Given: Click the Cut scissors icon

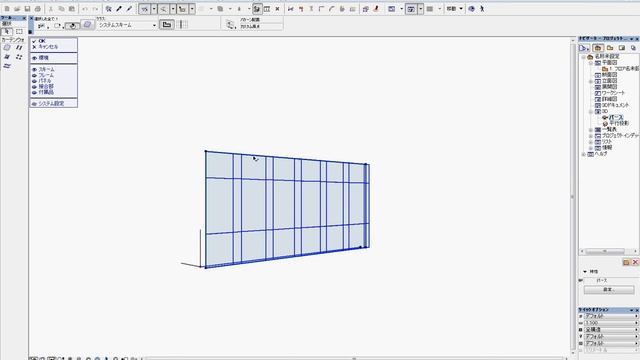Looking at the screenshot, I should (51, 9).
